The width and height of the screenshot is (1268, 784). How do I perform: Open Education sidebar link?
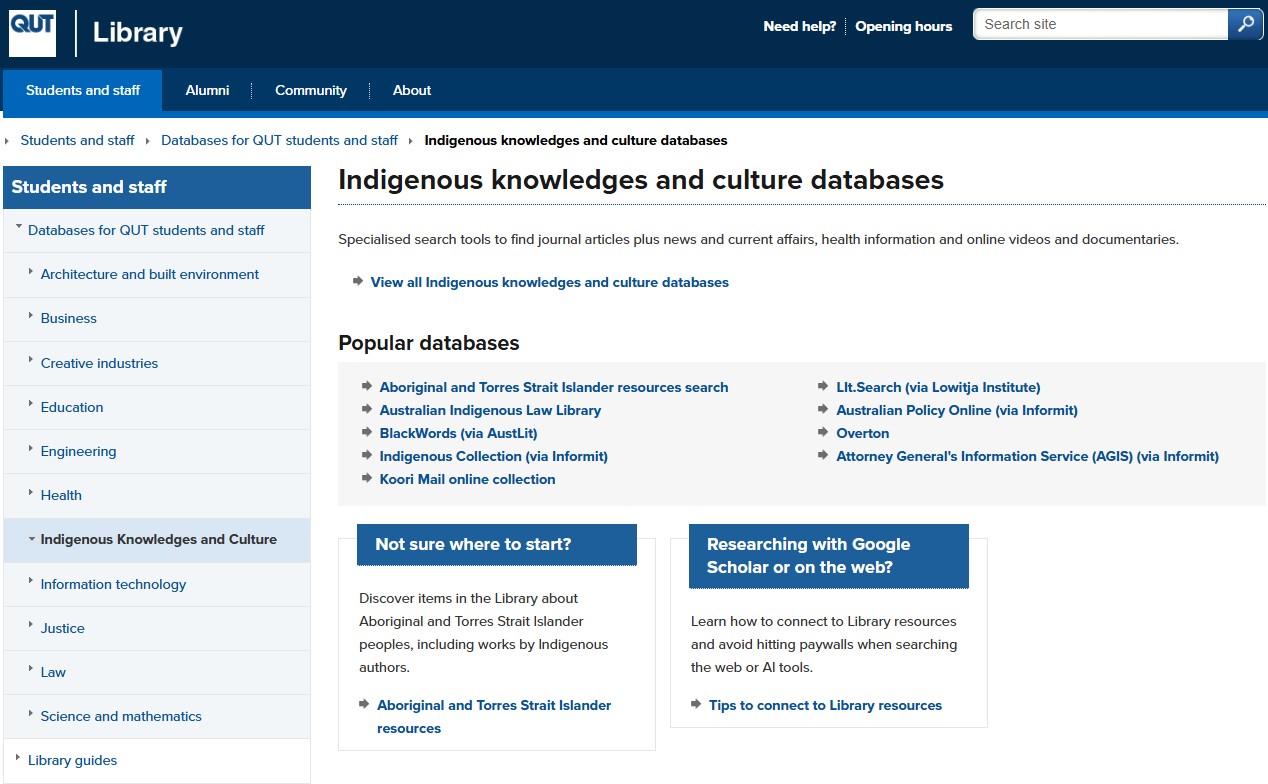click(x=72, y=407)
